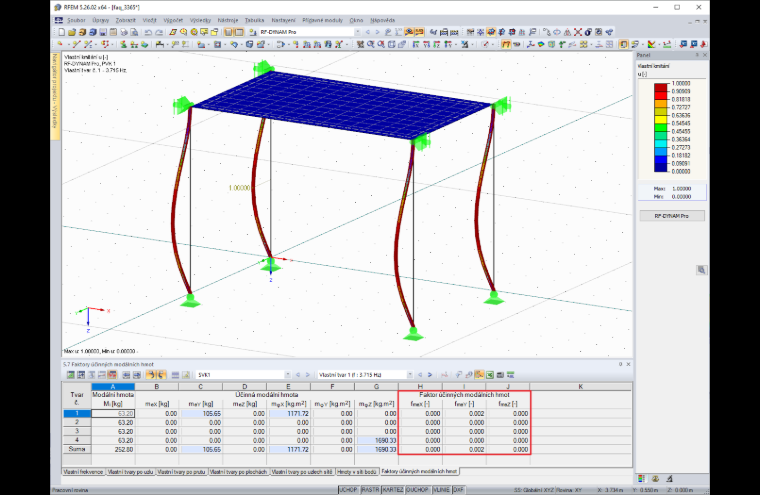Switch to Vlastní tvary po plochách tab
The height and width of the screenshot is (495, 760).
point(238,472)
